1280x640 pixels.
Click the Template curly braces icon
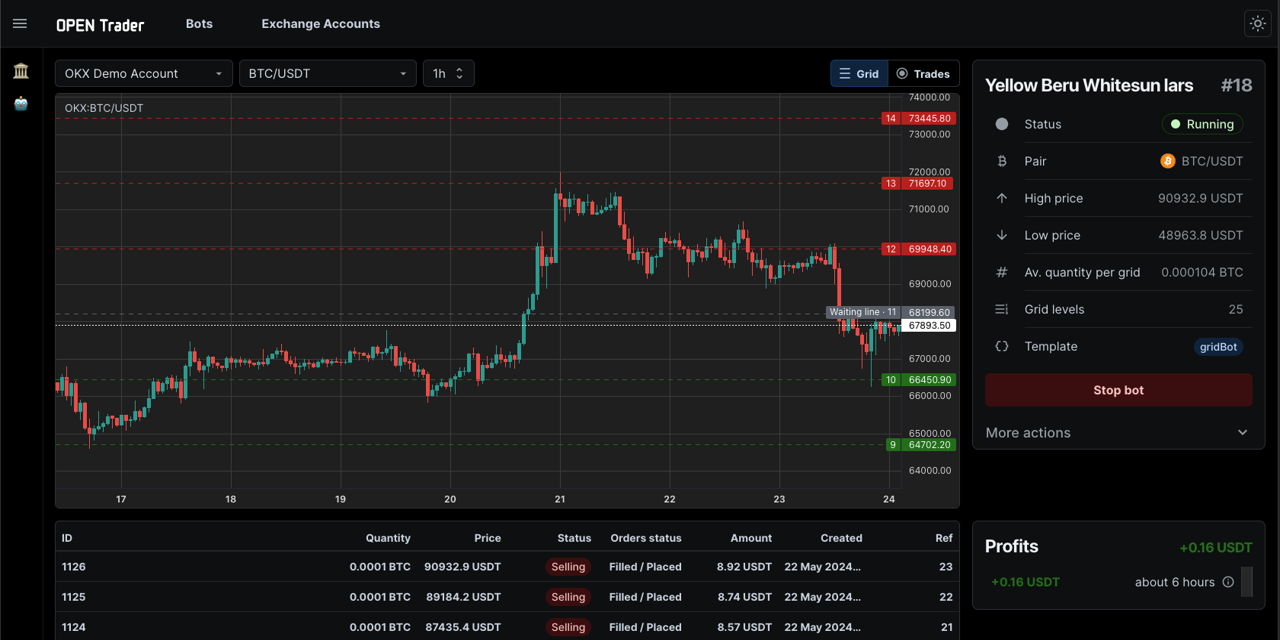(1002, 346)
